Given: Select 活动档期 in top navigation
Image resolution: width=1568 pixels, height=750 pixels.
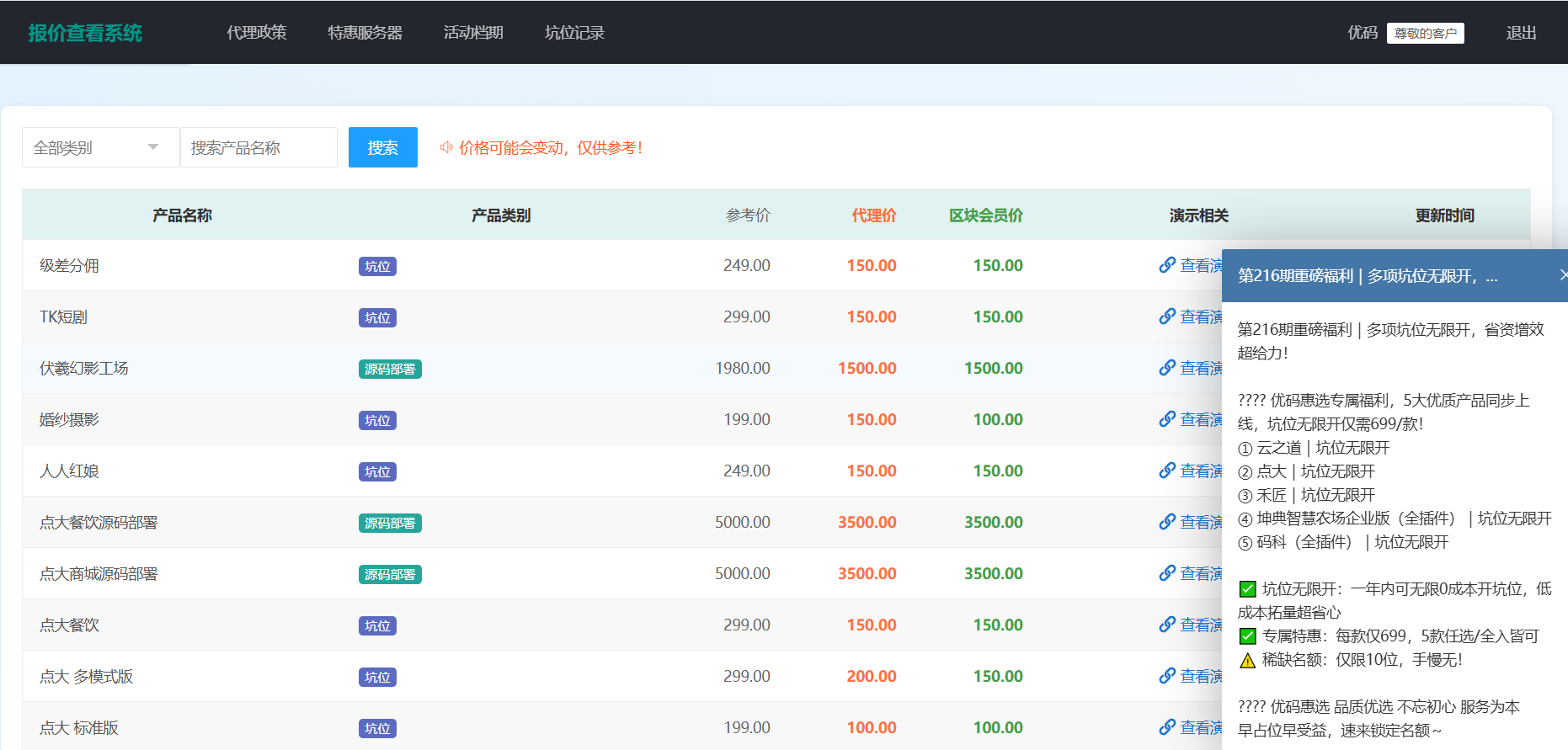Looking at the screenshot, I should point(473,33).
